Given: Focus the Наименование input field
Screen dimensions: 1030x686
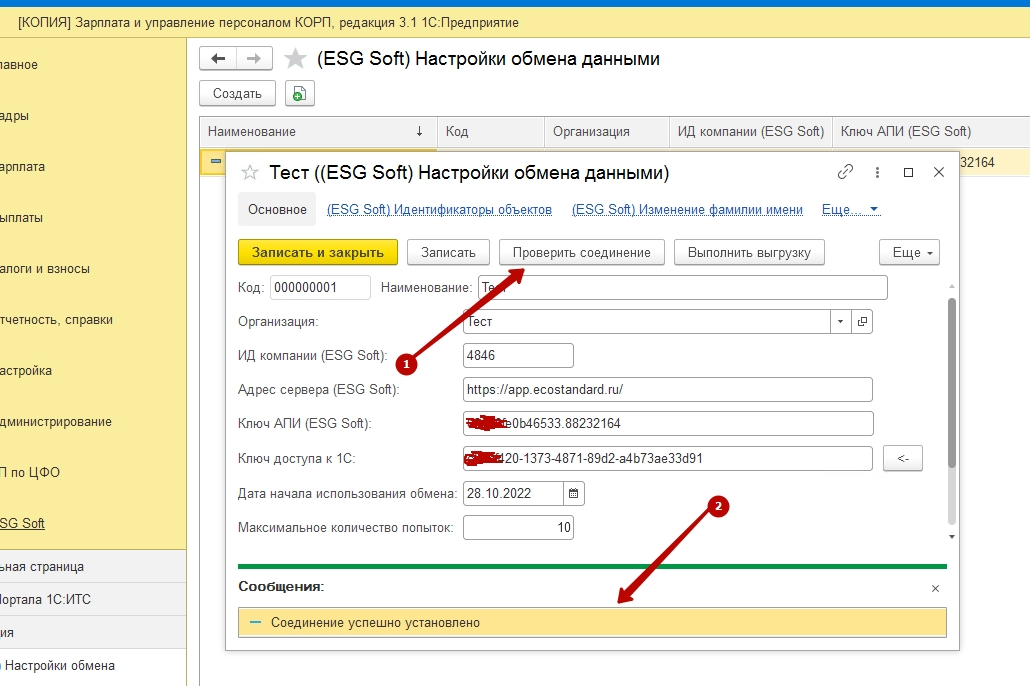Looking at the screenshot, I should [x=683, y=288].
